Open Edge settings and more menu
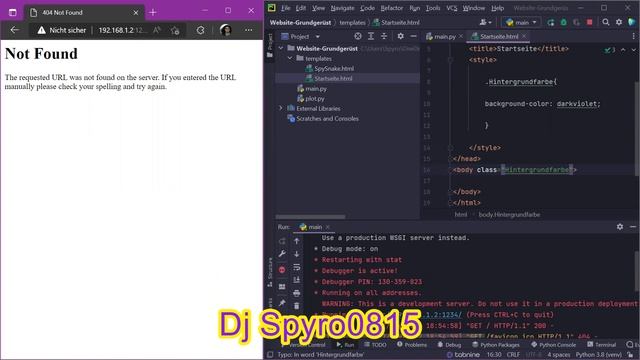The image size is (640, 360). click(x=249, y=30)
